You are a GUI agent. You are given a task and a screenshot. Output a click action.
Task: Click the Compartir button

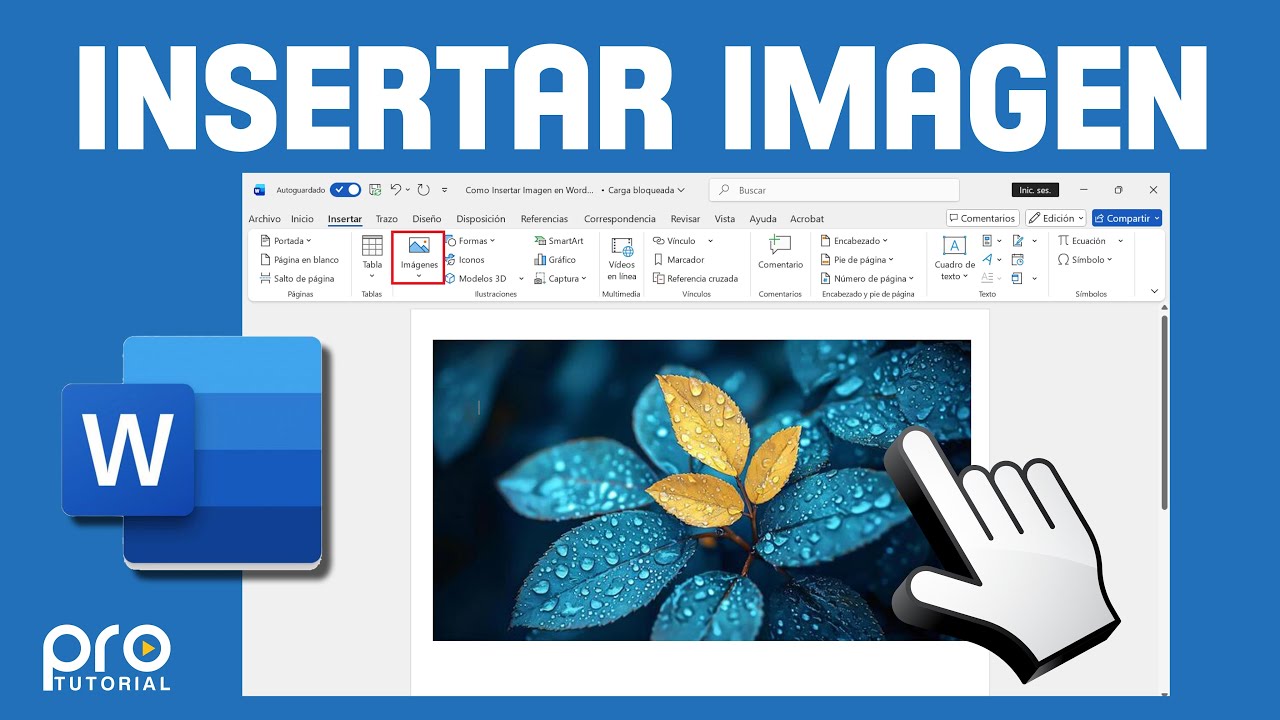pos(1127,218)
